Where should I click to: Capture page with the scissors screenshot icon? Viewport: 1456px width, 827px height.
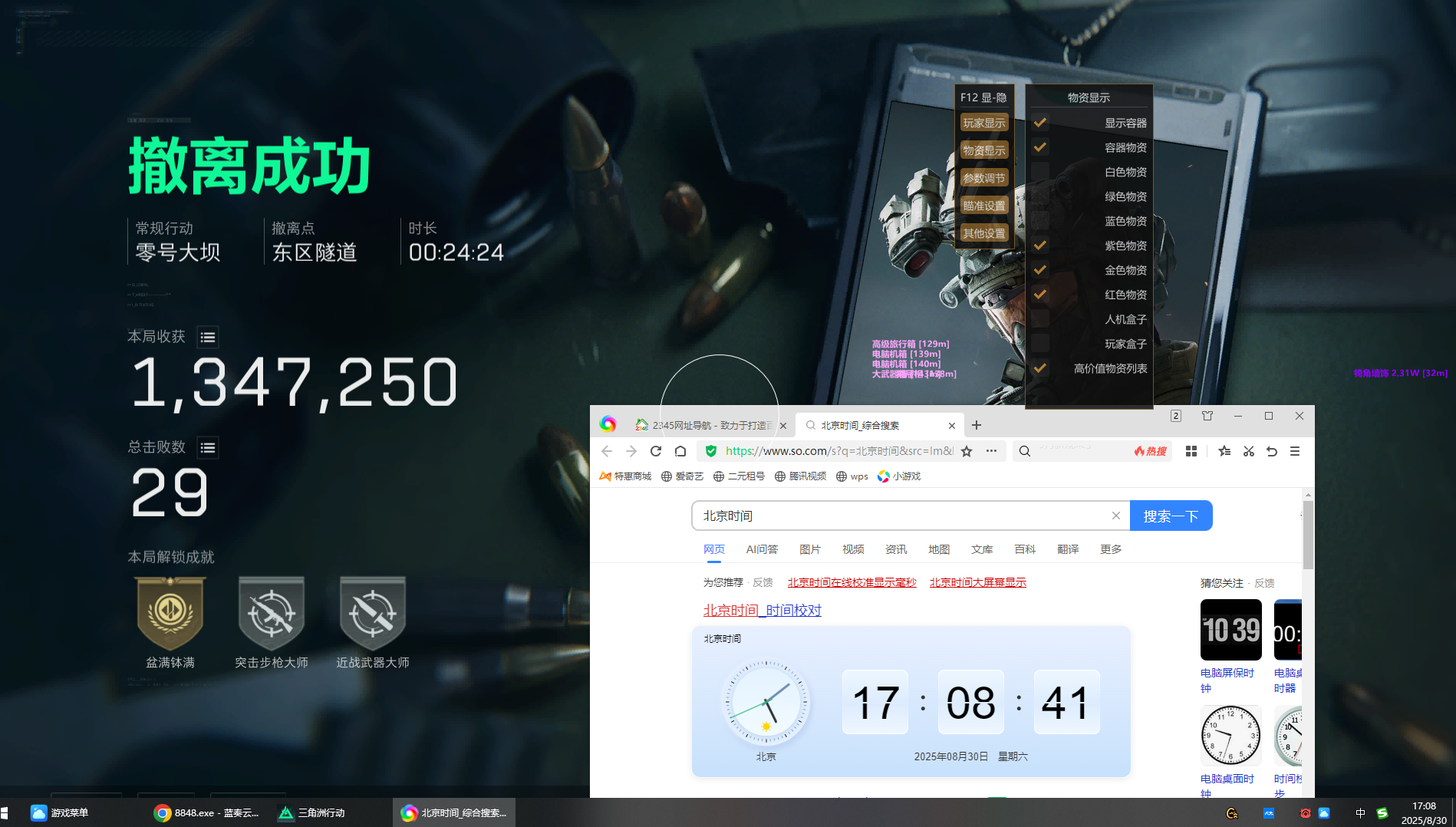pos(1248,451)
